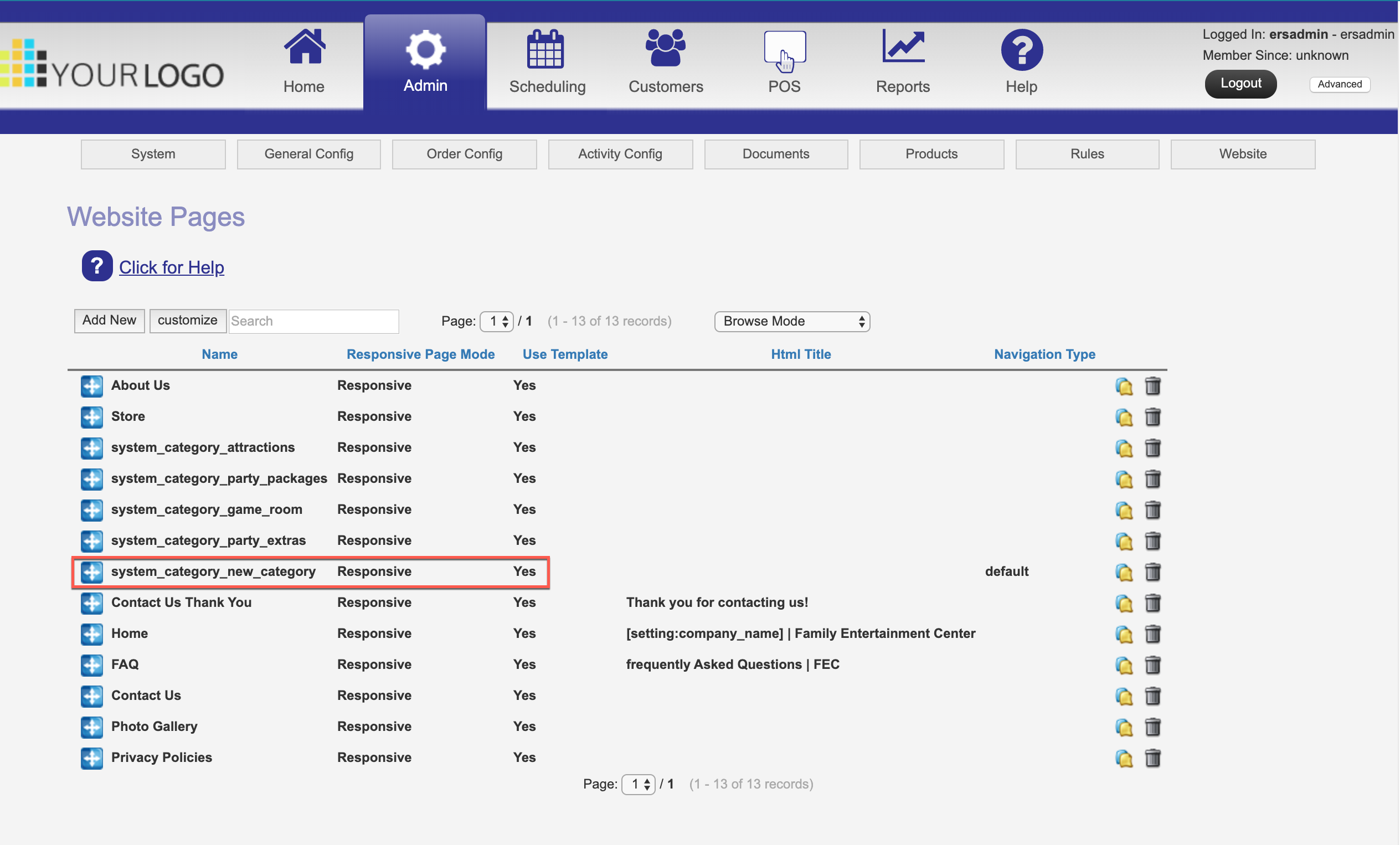
Task: Open the Reports chart icon
Action: point(903,47)
